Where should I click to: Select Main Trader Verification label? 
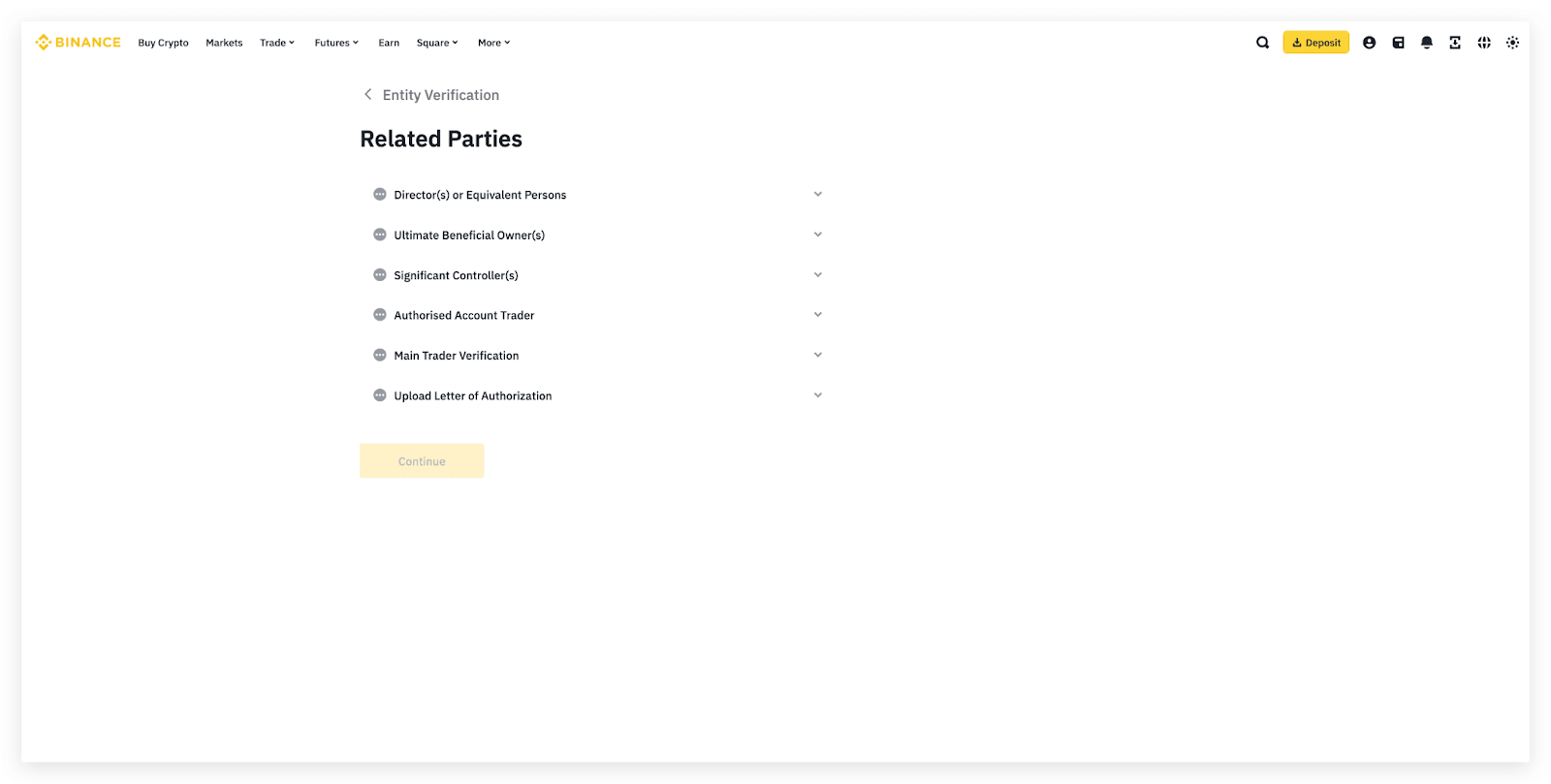(456, 356)
